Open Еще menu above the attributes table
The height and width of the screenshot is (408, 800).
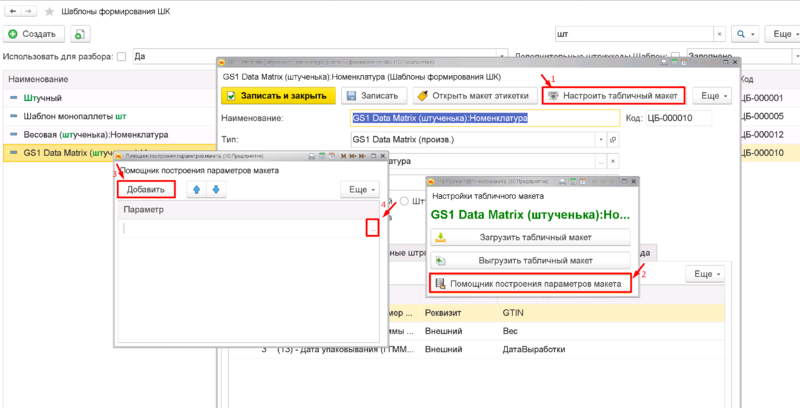[705, 274]
